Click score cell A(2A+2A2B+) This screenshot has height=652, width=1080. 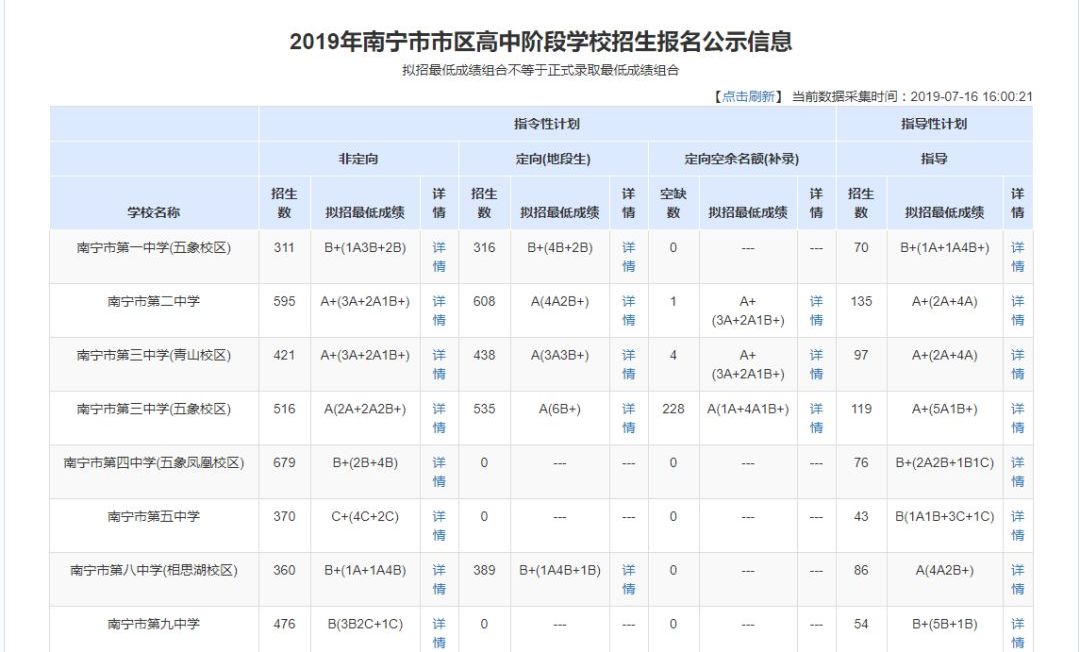point(365,409)
